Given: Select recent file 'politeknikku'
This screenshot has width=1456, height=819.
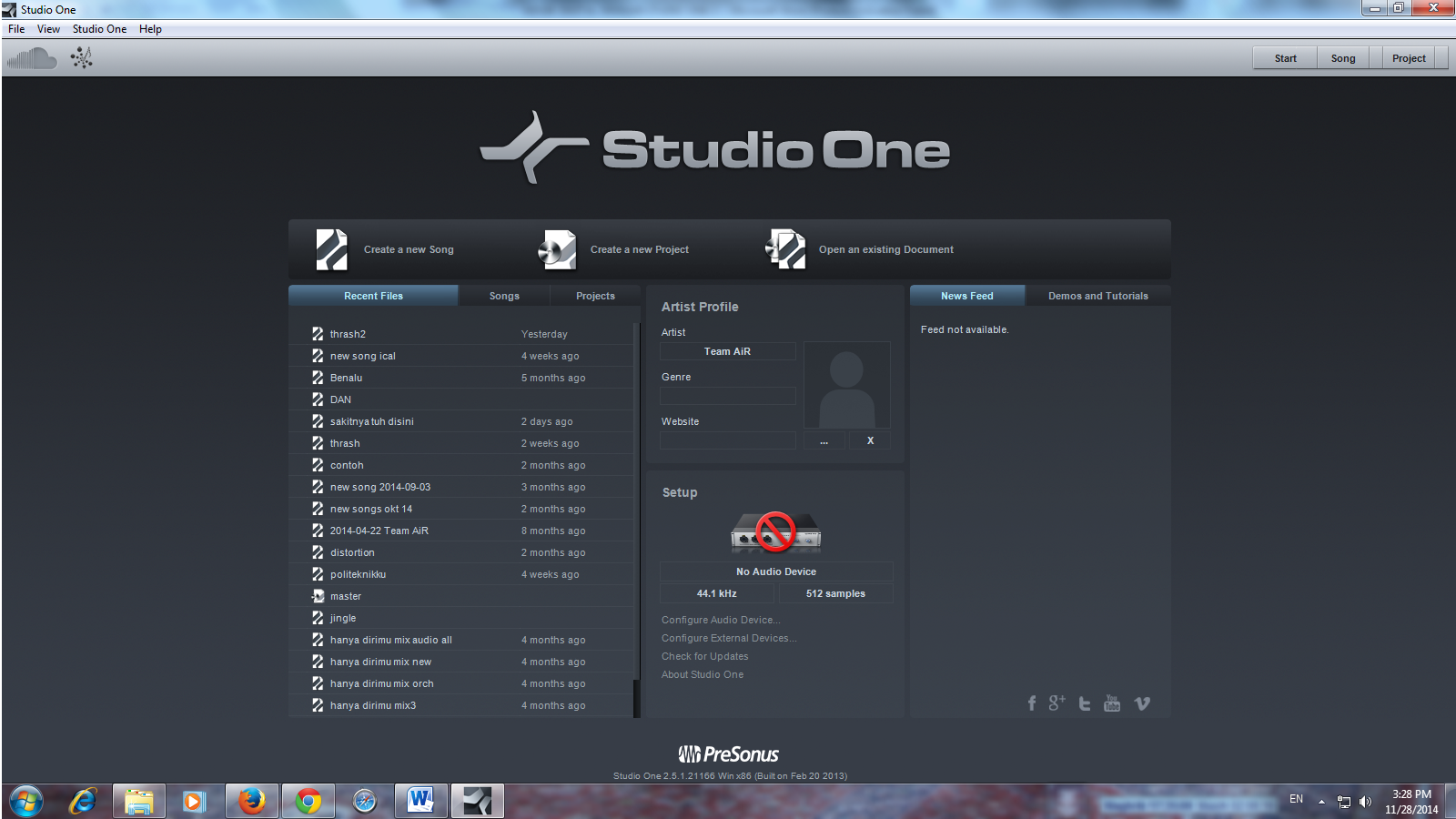Looking at the screenshot, I should [x=460, y=574].
